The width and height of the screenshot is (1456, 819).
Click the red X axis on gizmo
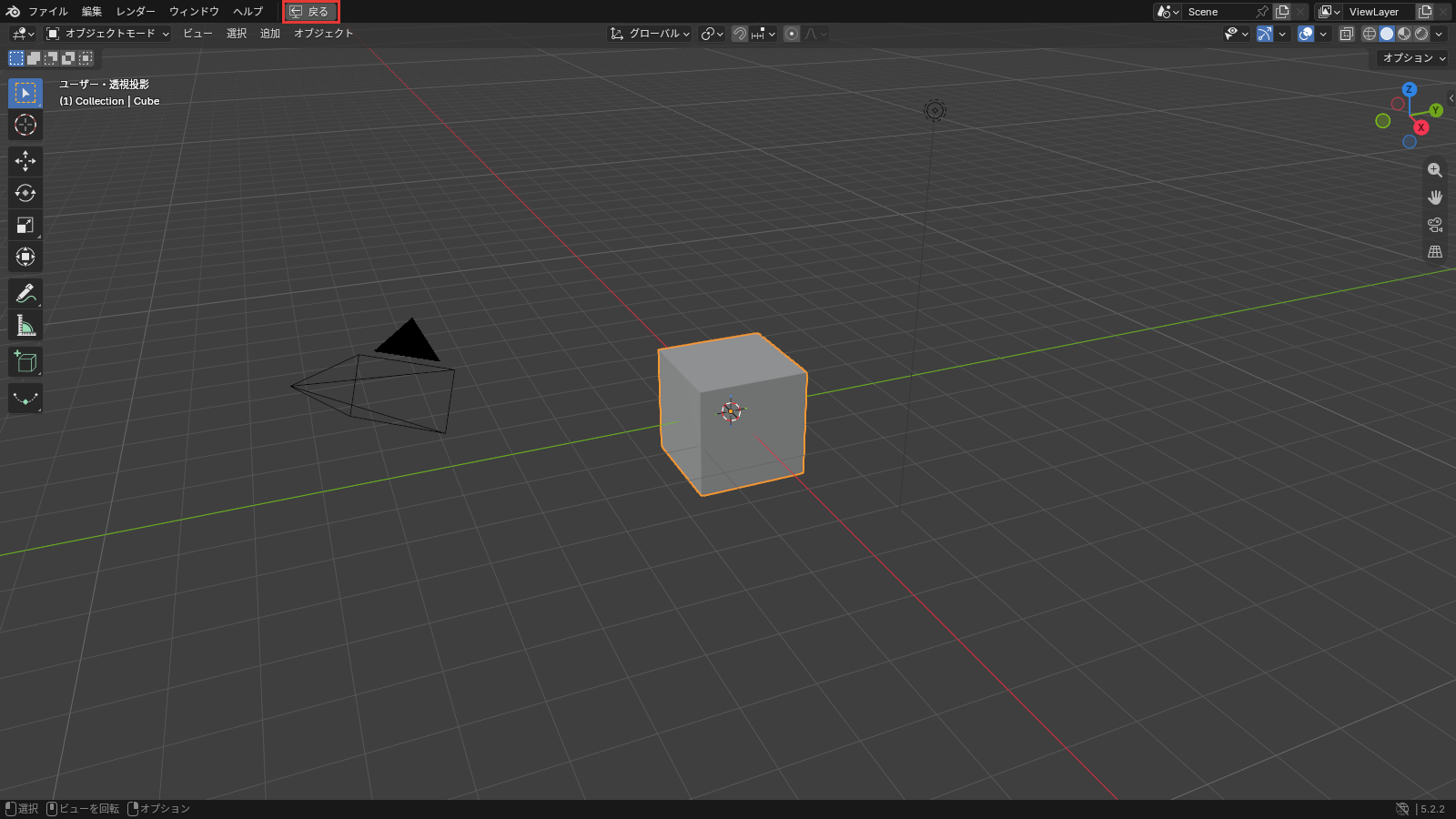(x=1421, y=127)
